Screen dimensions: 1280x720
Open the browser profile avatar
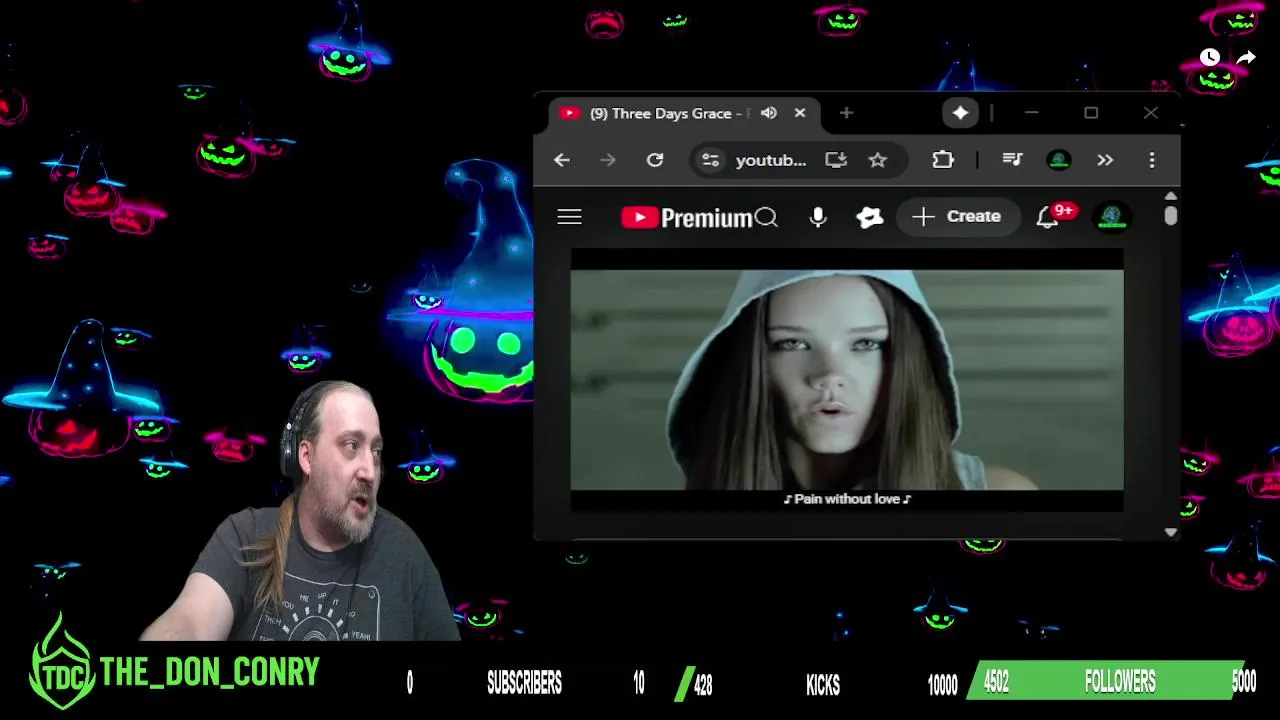[1059, 160]
